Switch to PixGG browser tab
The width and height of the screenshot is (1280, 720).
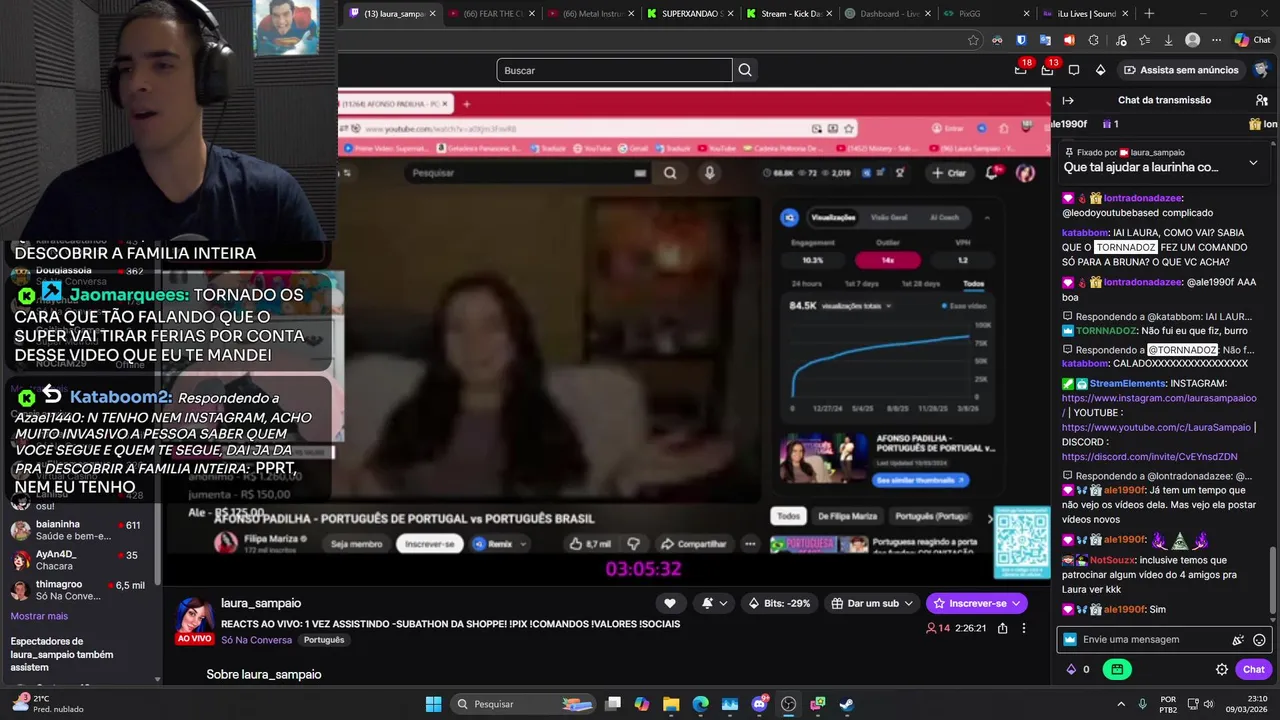tap(983, 14)
